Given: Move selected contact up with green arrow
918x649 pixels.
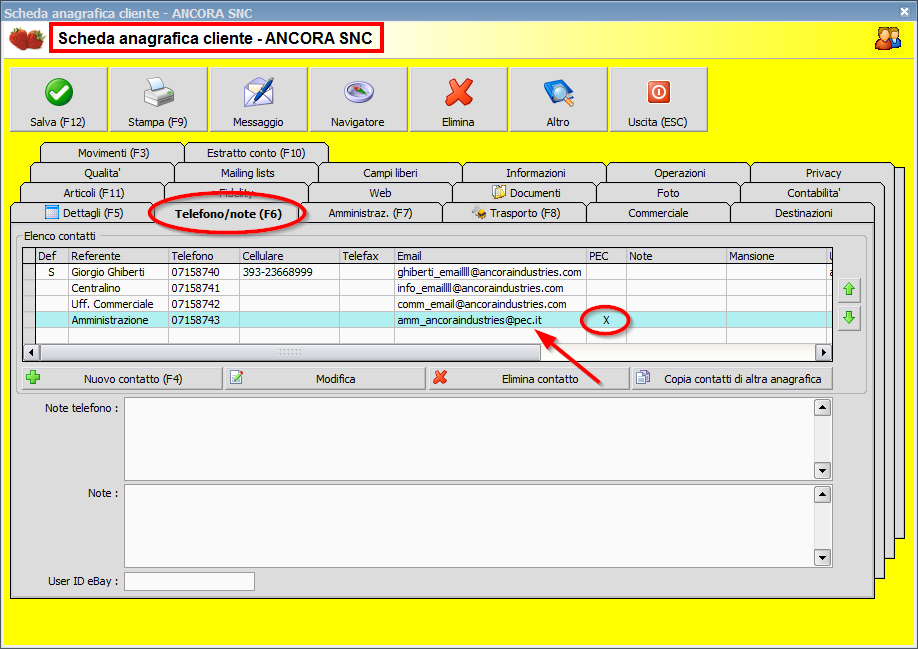Looking at the screenshot, I should coord(847,289).
